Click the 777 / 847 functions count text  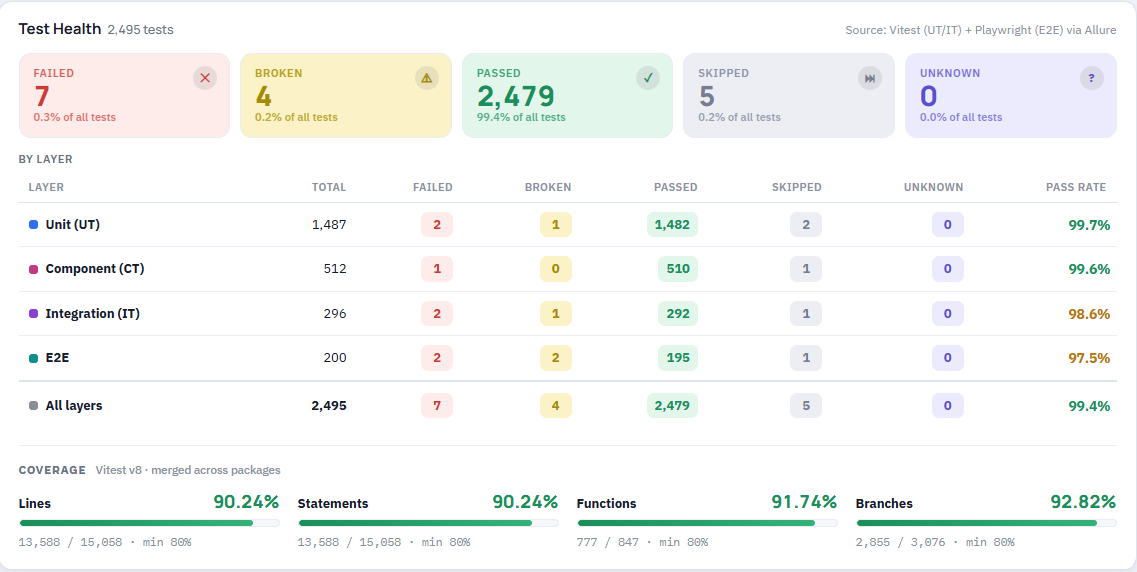point(642,542)
